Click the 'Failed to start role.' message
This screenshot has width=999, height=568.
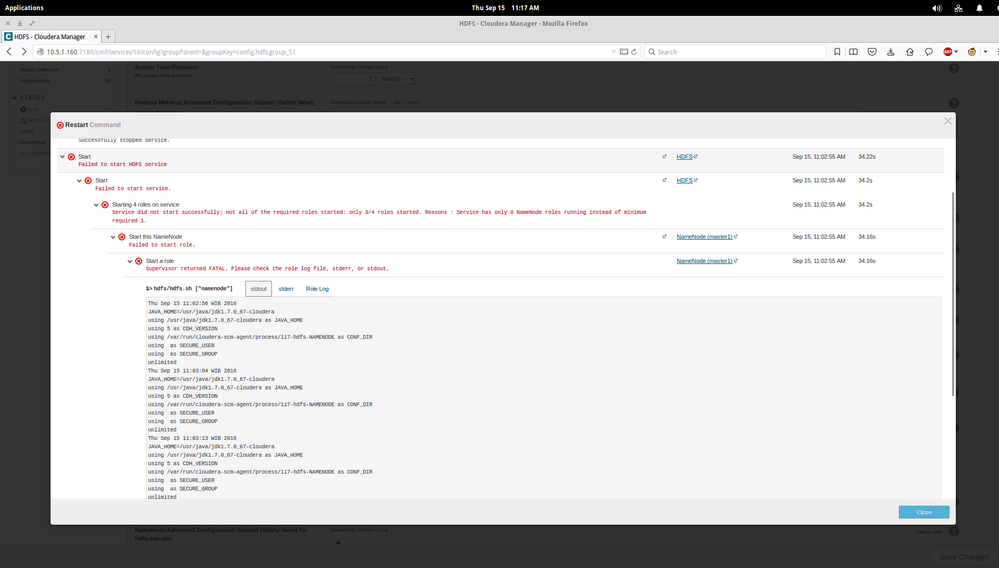(162, 245)
